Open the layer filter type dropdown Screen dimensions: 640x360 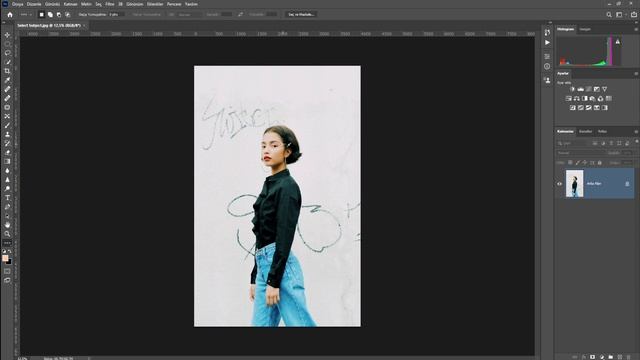[573, 143]
